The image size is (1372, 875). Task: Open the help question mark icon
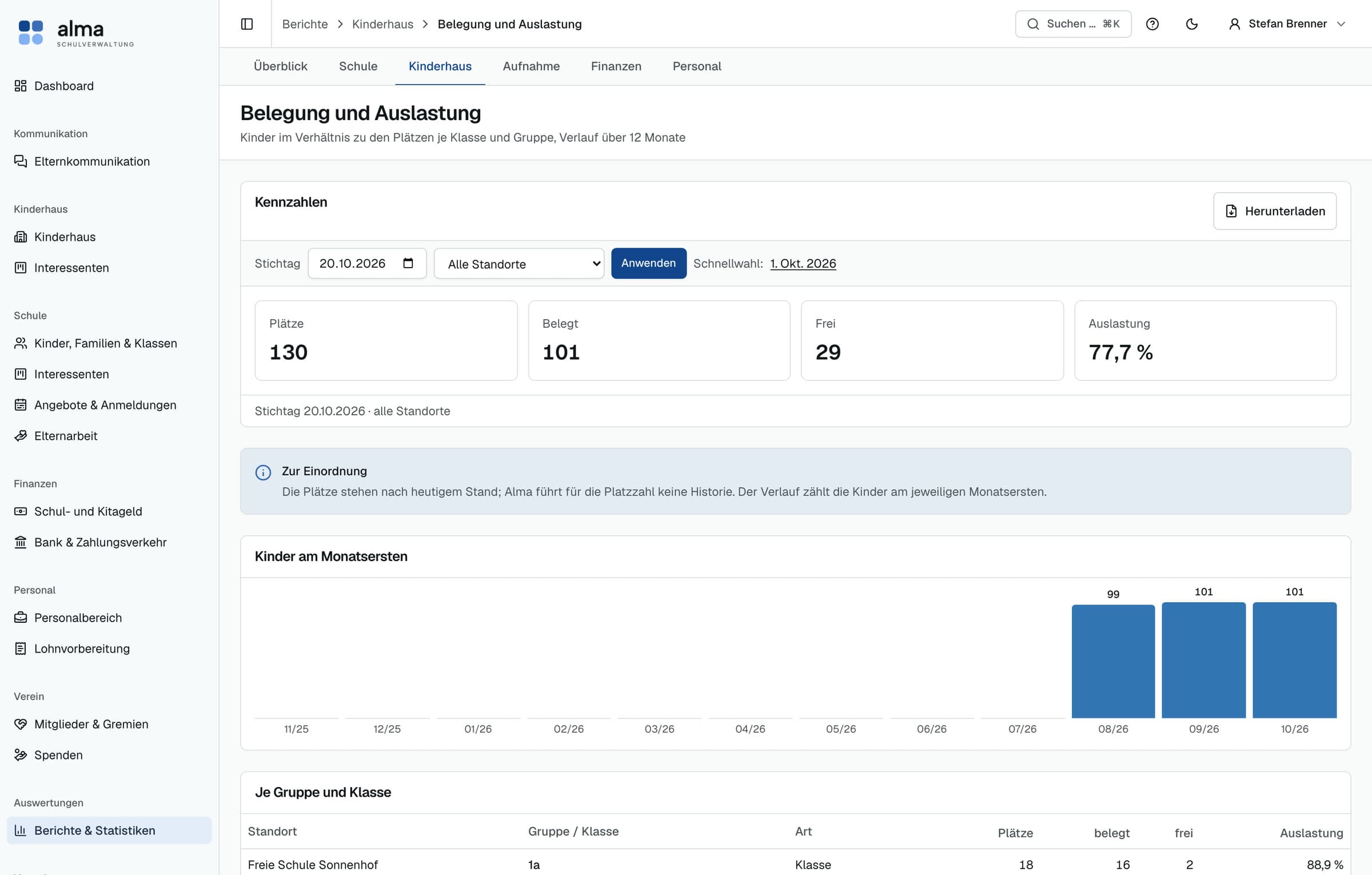(x=1152, y=24)
